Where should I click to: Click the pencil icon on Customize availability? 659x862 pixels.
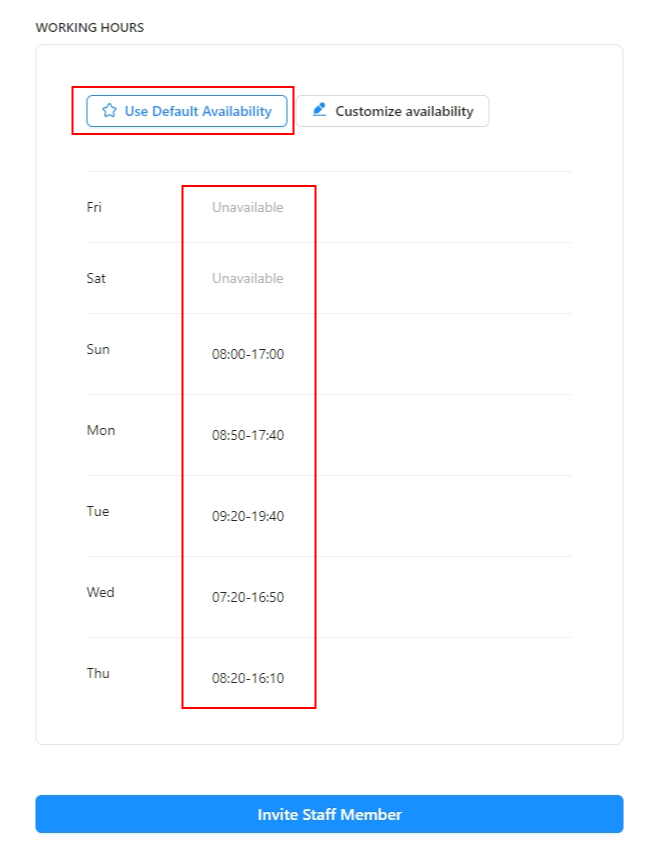pos(319,109)
